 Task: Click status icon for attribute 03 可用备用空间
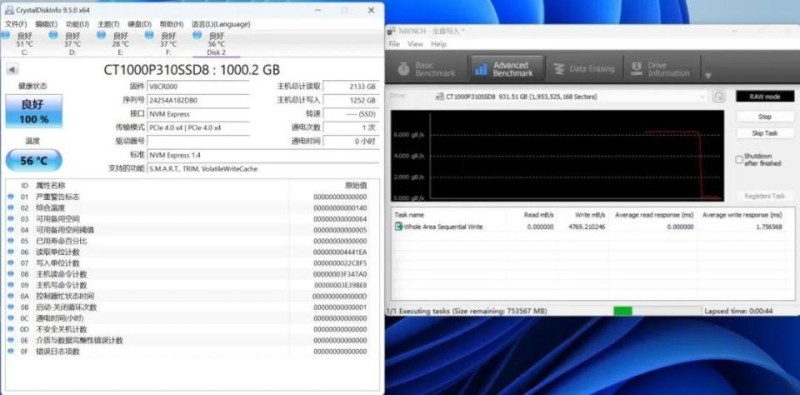tap(11, 219)
